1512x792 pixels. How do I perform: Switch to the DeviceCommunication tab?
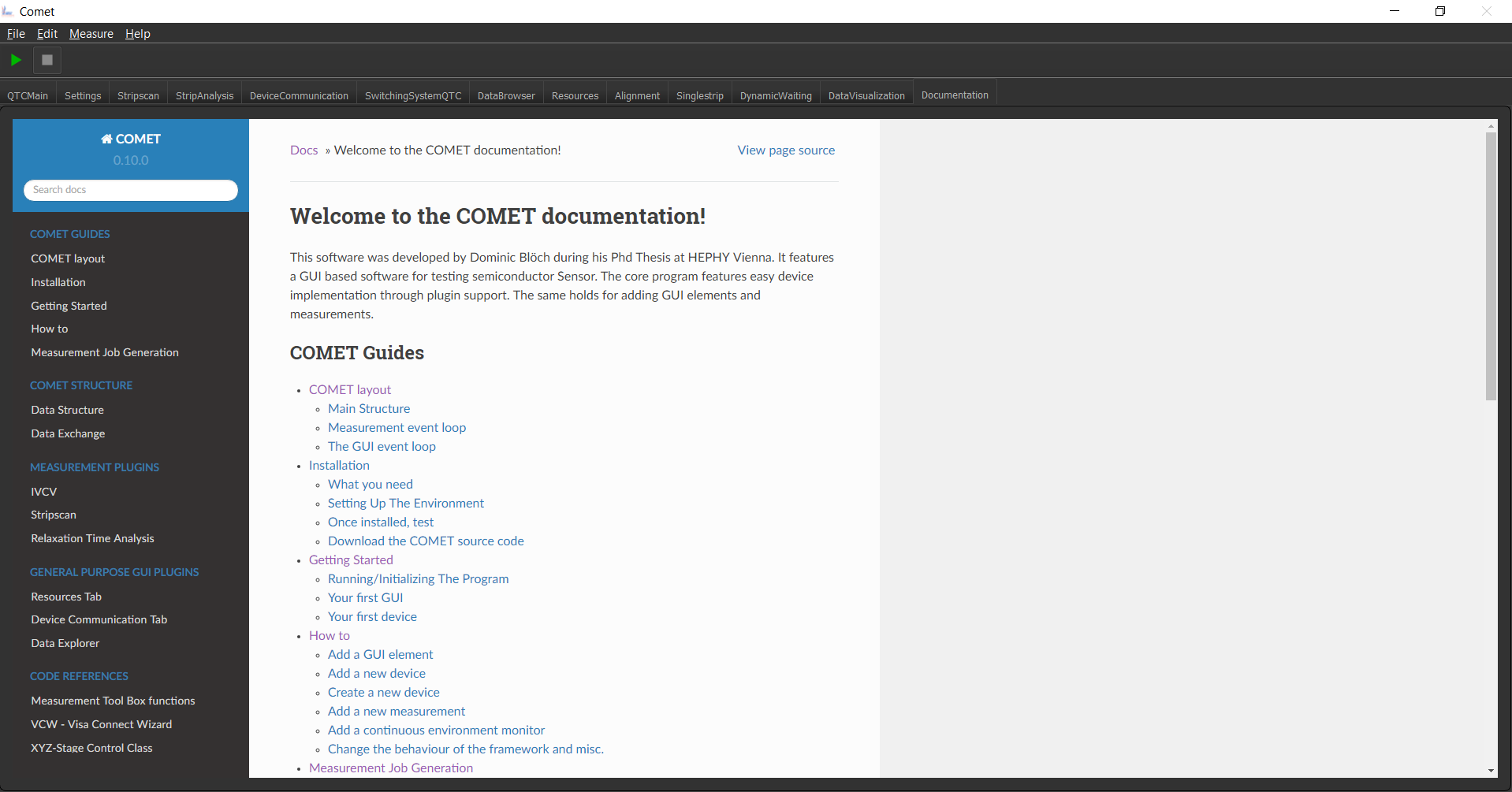click(299, 95)
